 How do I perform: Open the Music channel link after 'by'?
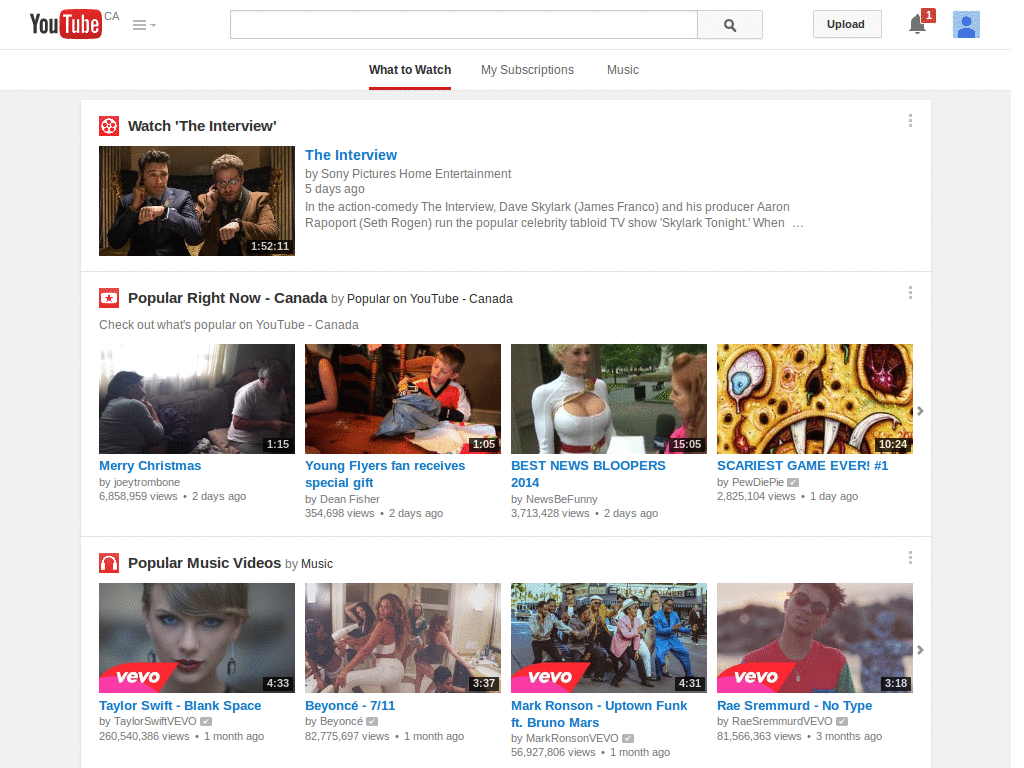tap(317, 564)
